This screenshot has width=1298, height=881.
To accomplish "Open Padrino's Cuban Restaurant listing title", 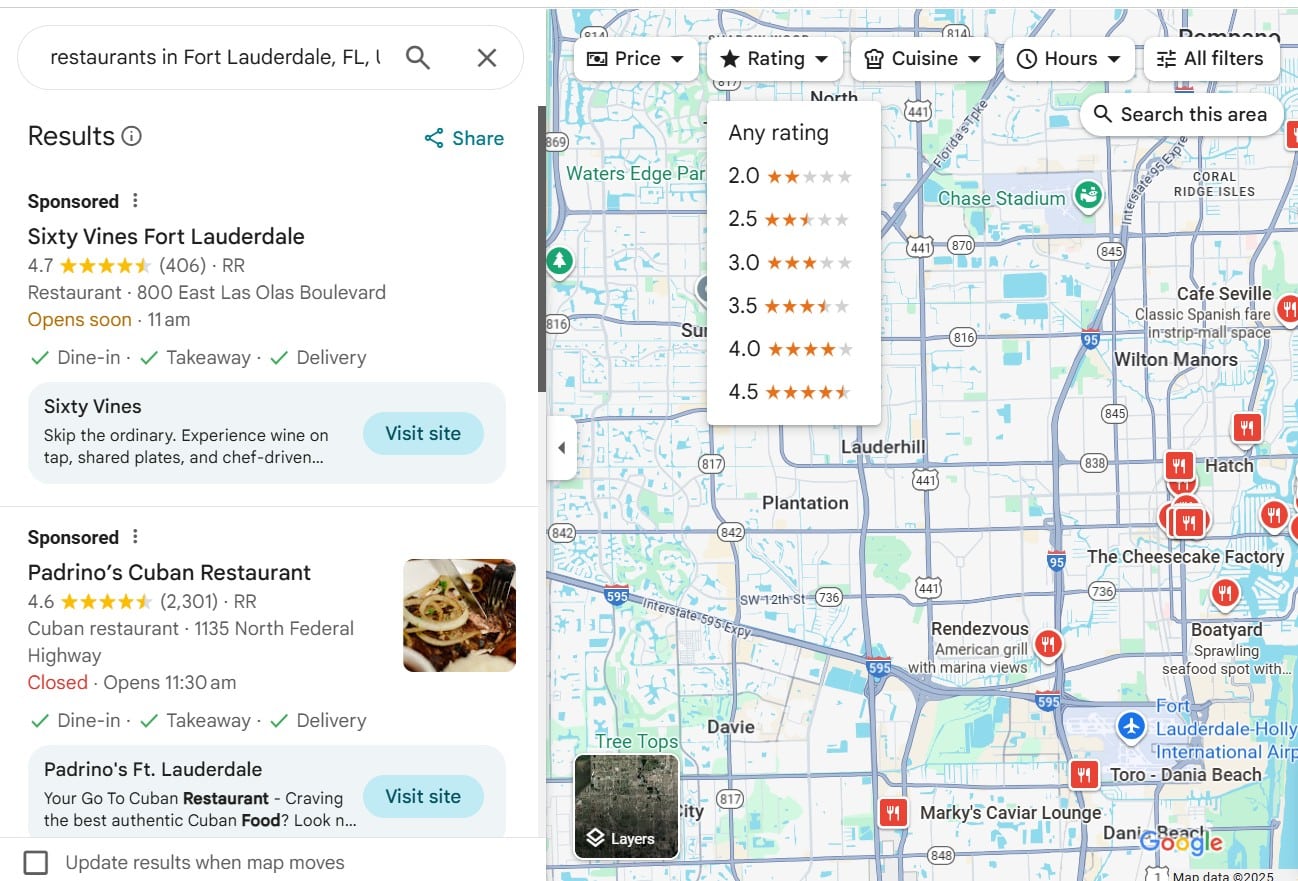I will [x=169, y=572].
